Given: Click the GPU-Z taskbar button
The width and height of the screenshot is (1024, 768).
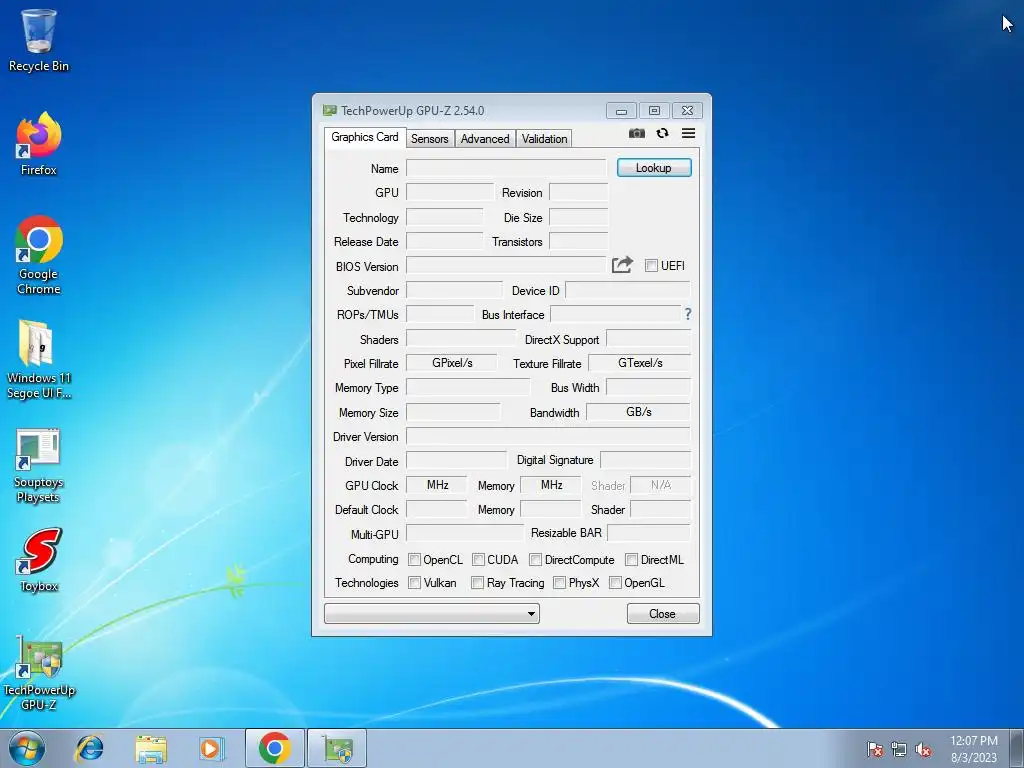Looking at the screenshot, I should point(337,748).
